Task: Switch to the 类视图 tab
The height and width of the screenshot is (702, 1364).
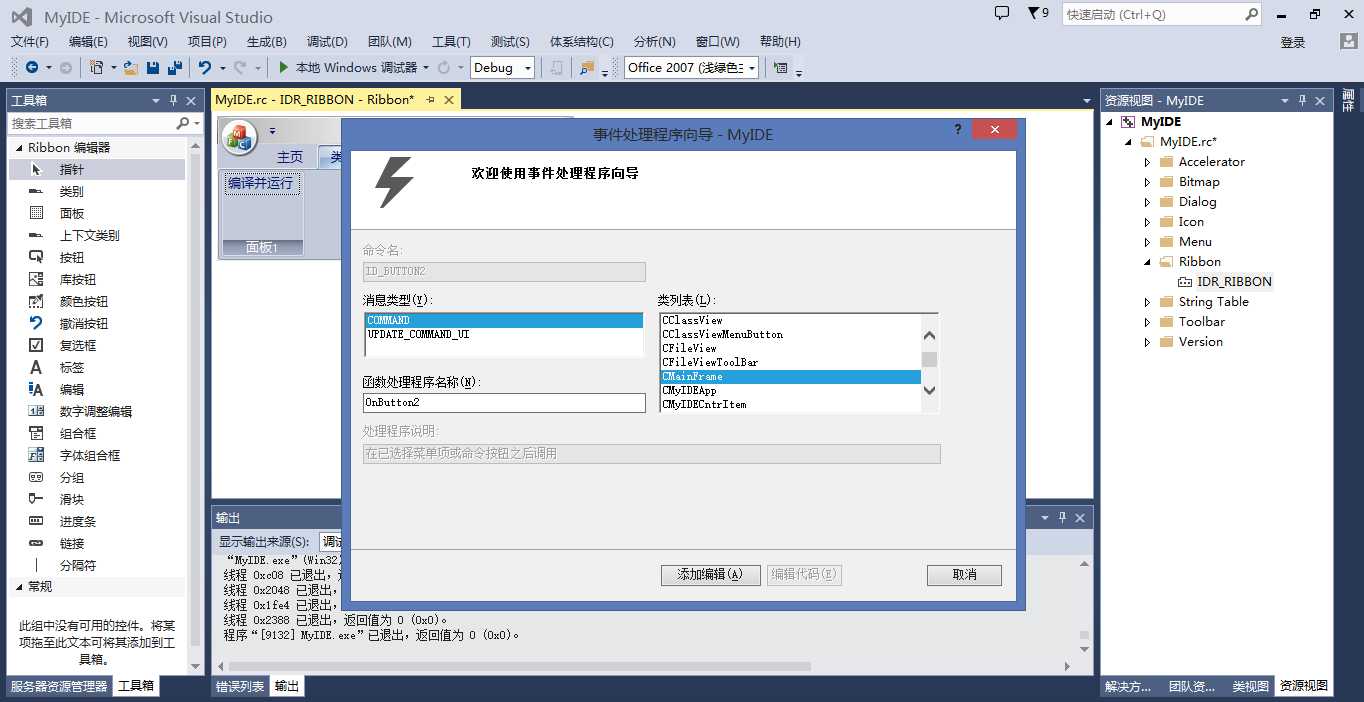Action: tap(1251, 686)
